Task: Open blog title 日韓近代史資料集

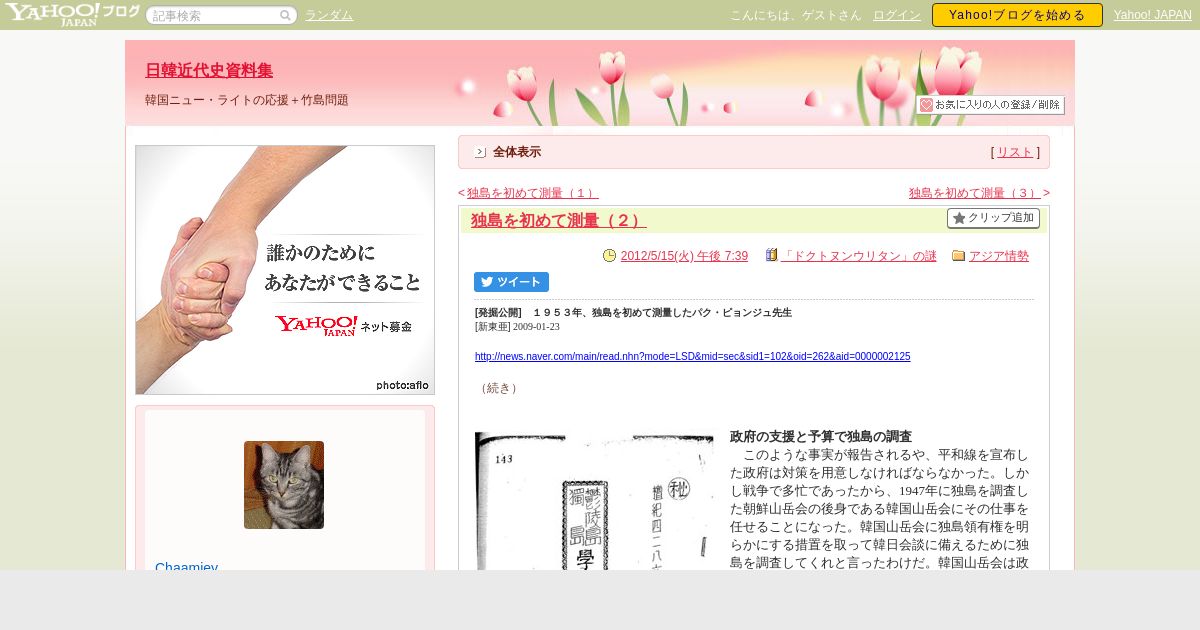Action: [209, 70]
